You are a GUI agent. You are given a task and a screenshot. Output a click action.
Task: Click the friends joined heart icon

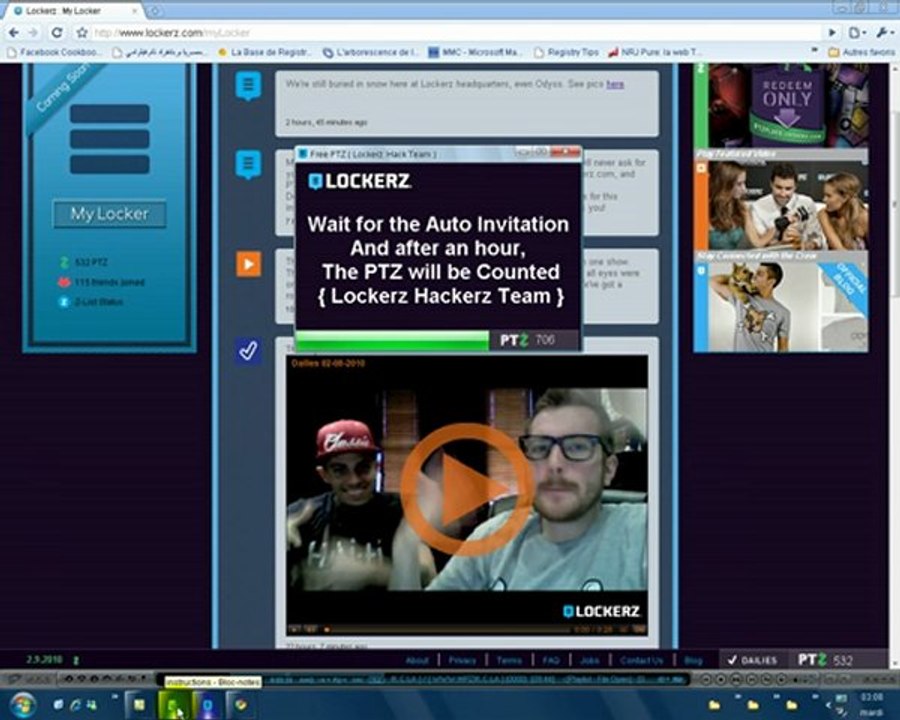(x=64, y=282)
